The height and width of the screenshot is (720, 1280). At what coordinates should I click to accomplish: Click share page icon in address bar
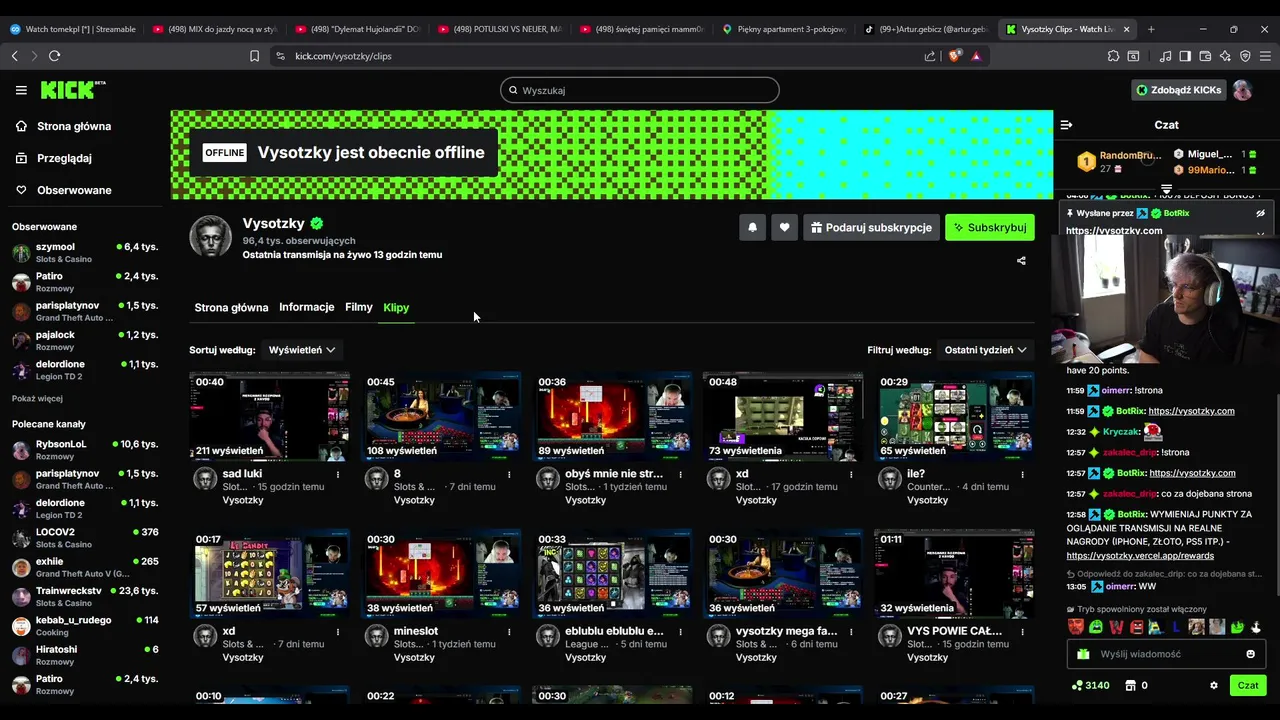(930, 56)
